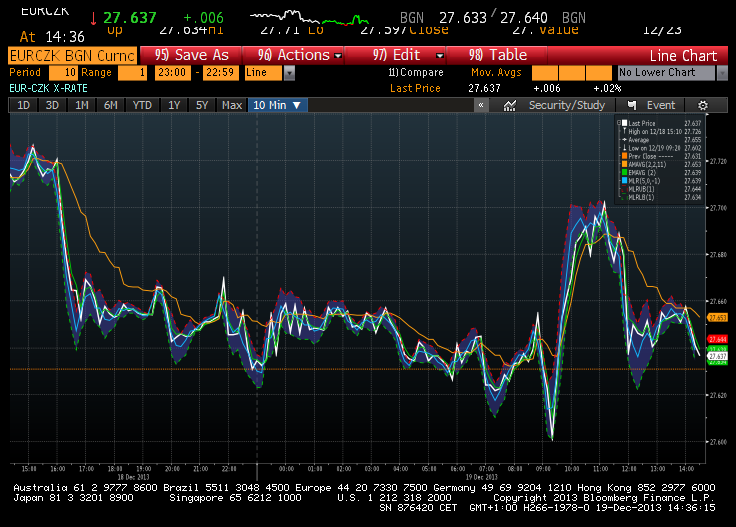
Task: Select the 1M range tab
Action: [x=82, y=105]
